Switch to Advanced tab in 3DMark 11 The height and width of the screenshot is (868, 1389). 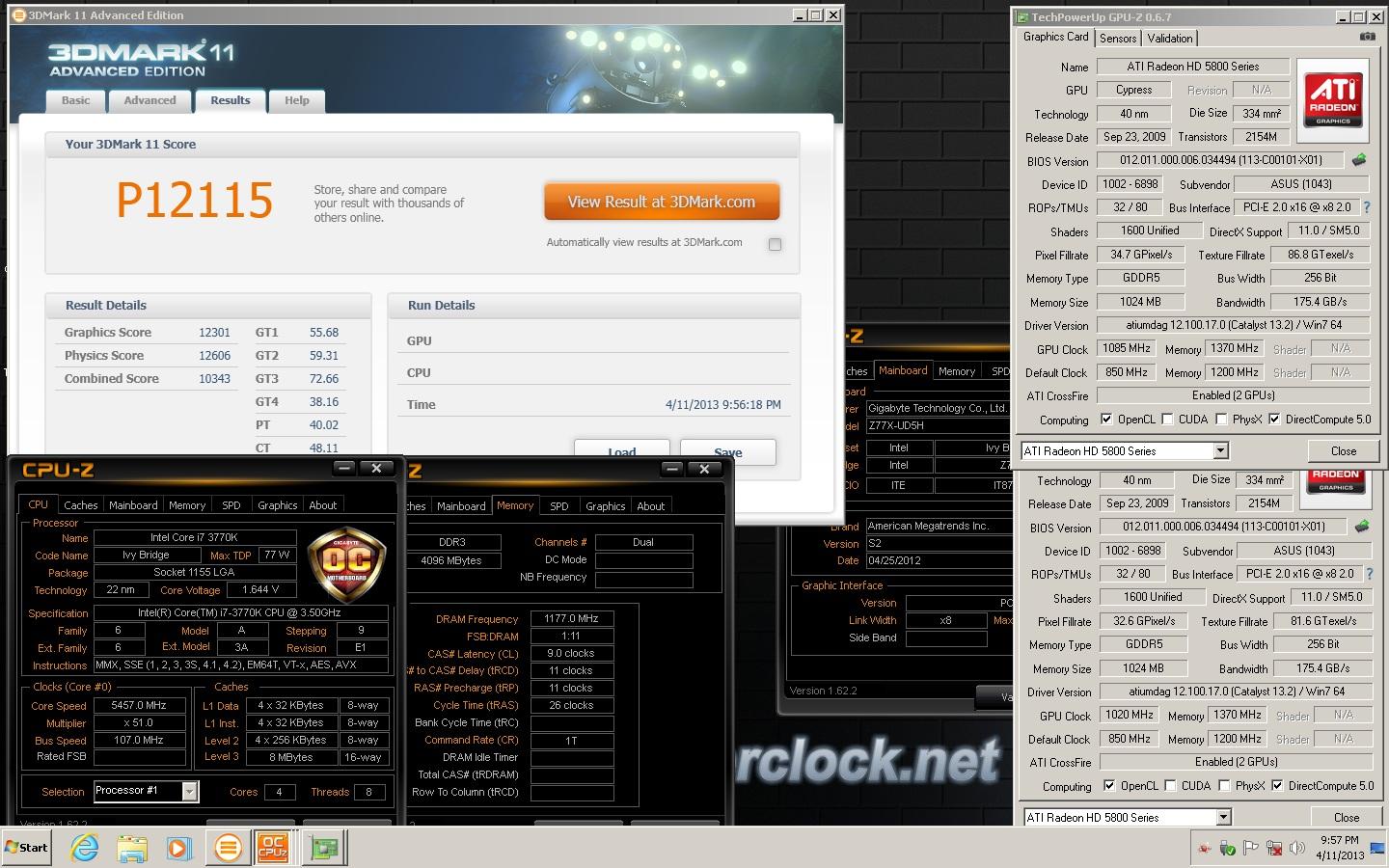coord(150,100)
